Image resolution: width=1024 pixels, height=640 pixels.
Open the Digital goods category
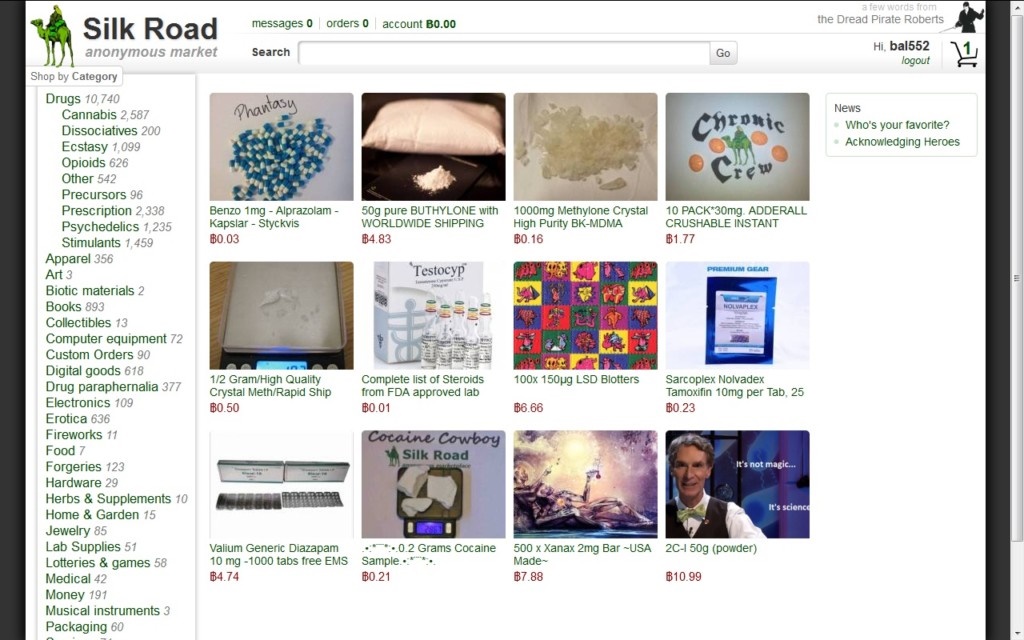pos(83,371)
